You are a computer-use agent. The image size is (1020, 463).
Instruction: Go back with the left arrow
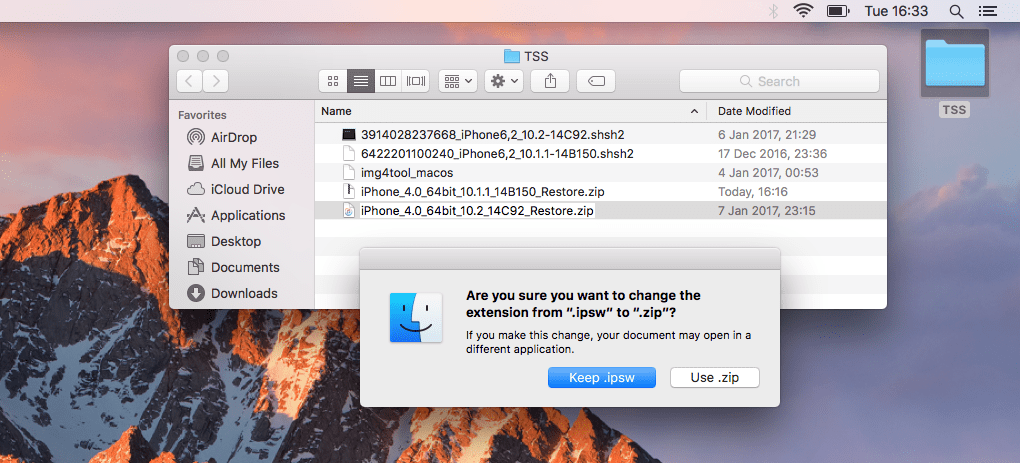[x=189, y=81]
